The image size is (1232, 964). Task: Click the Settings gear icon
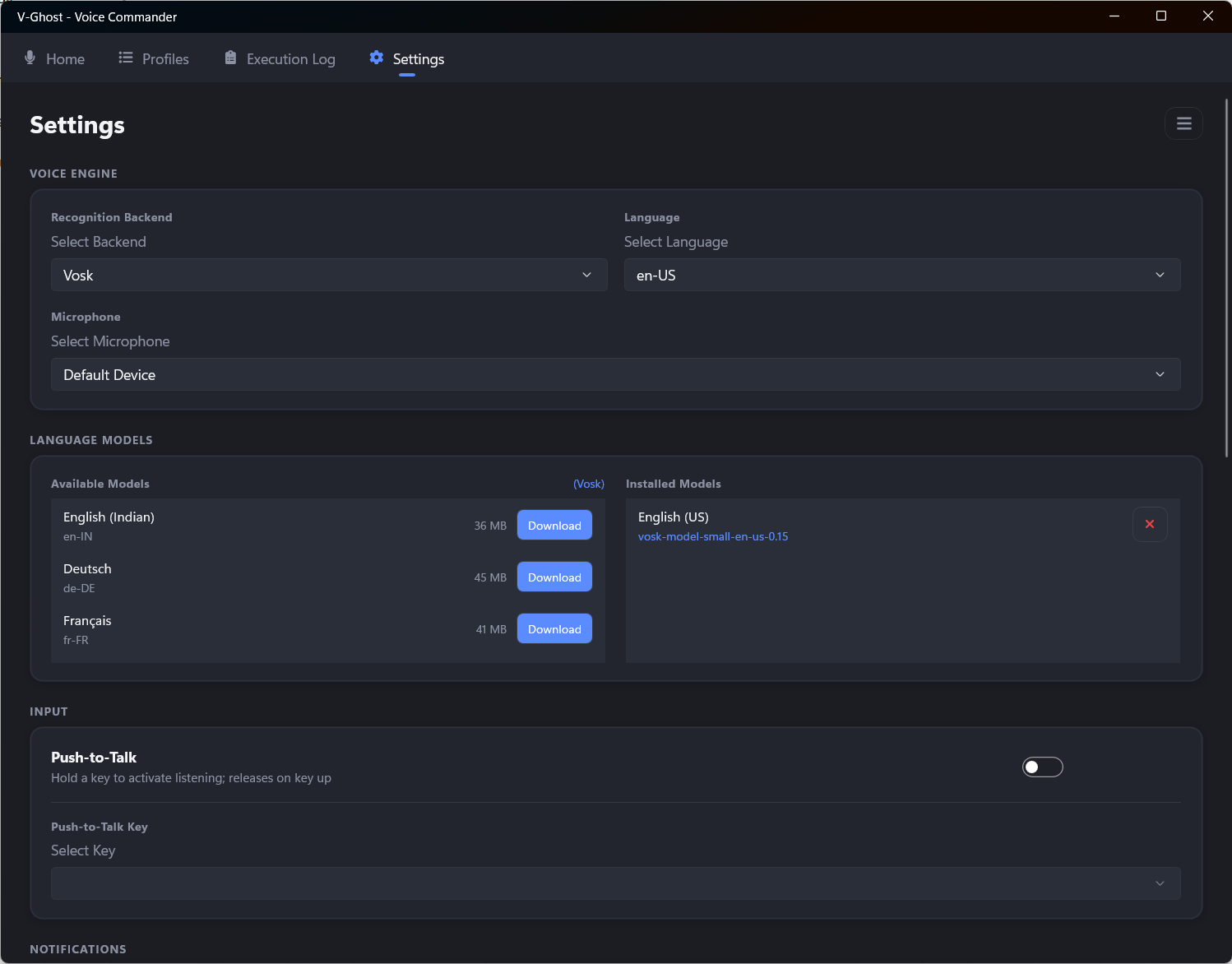tap(377, 58)
